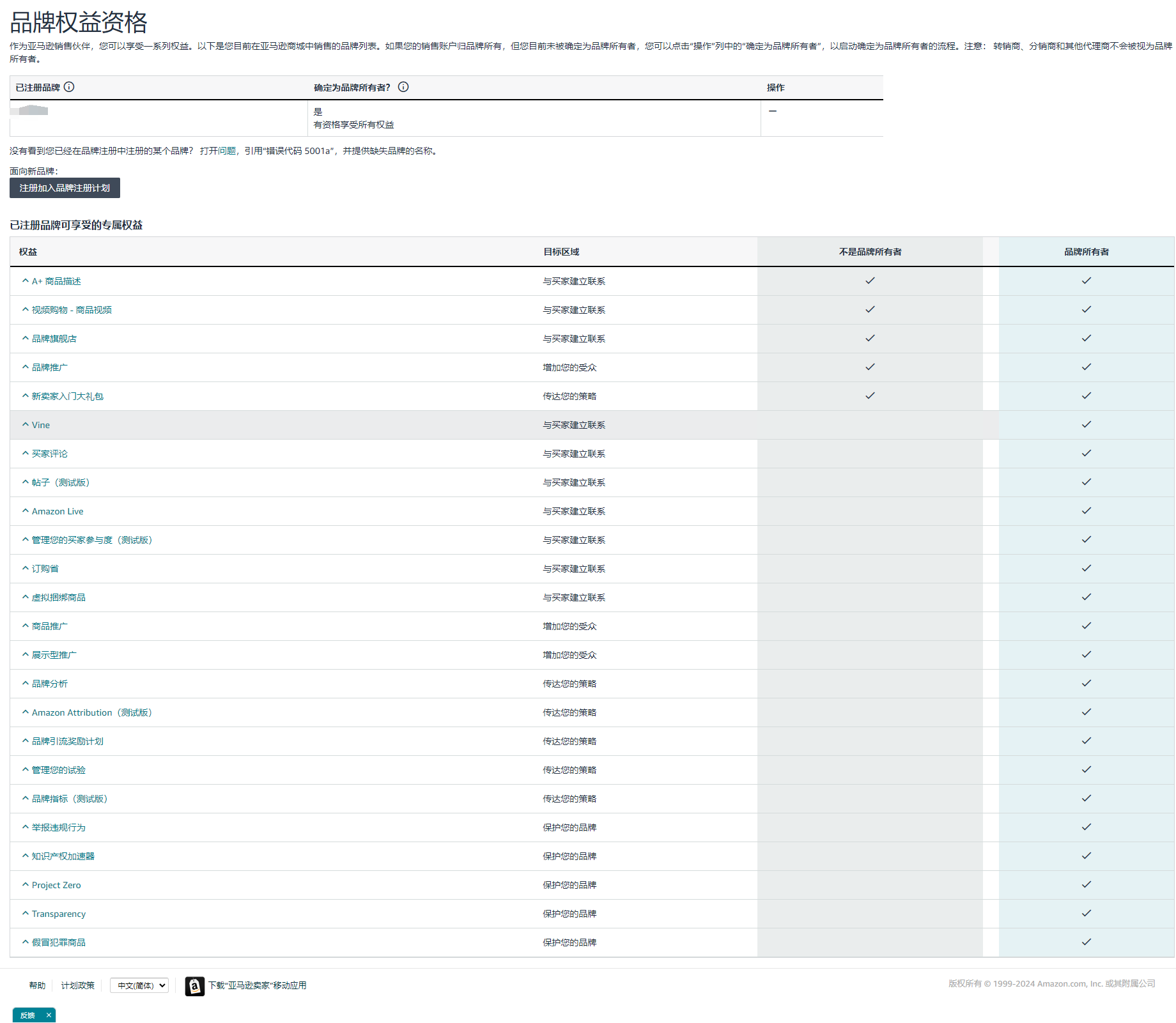
Task: Click info icon beside 确定为品牌所有者
Action: coord(403,87)
